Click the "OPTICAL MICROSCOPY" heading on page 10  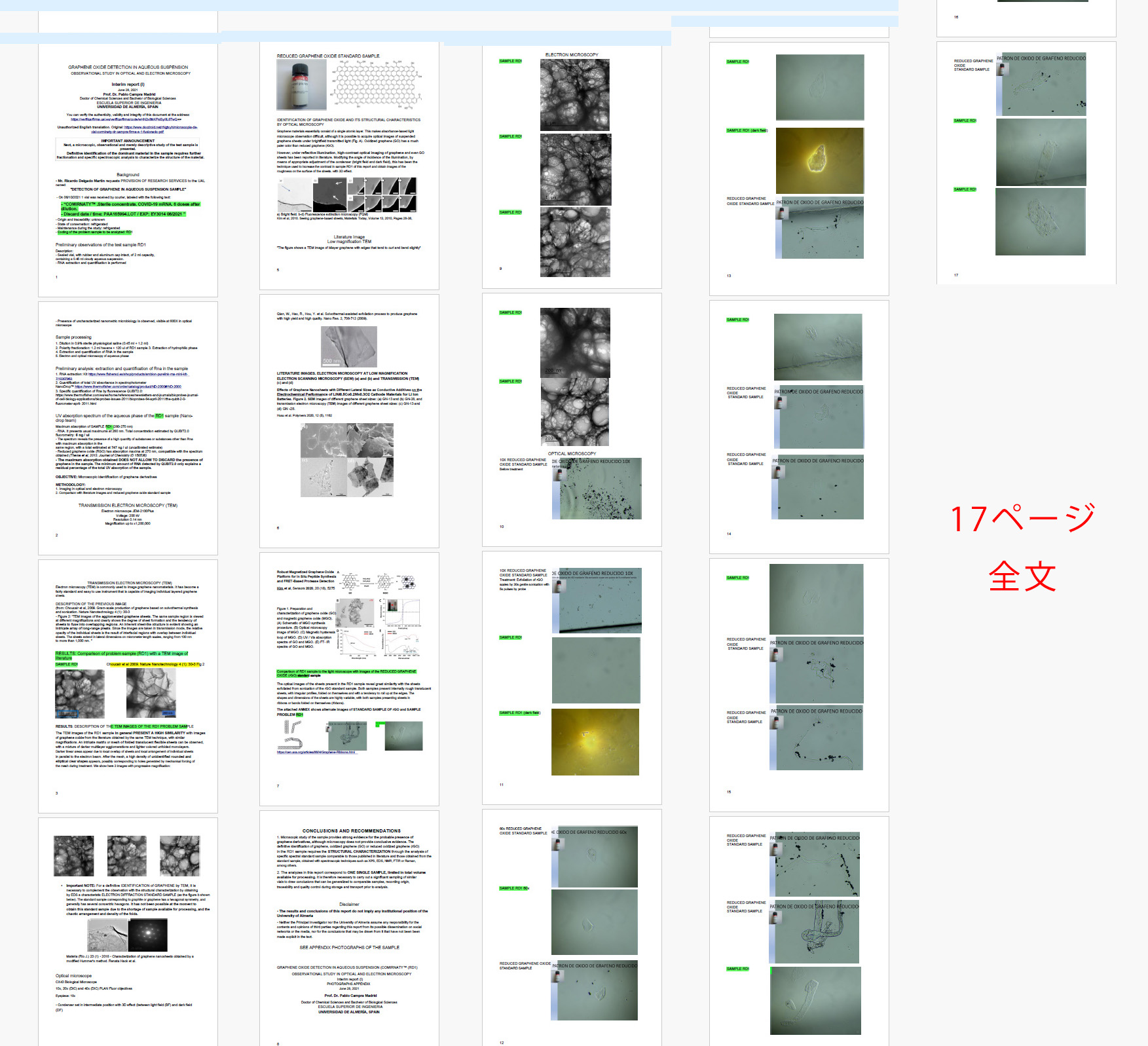click(572, 453)
